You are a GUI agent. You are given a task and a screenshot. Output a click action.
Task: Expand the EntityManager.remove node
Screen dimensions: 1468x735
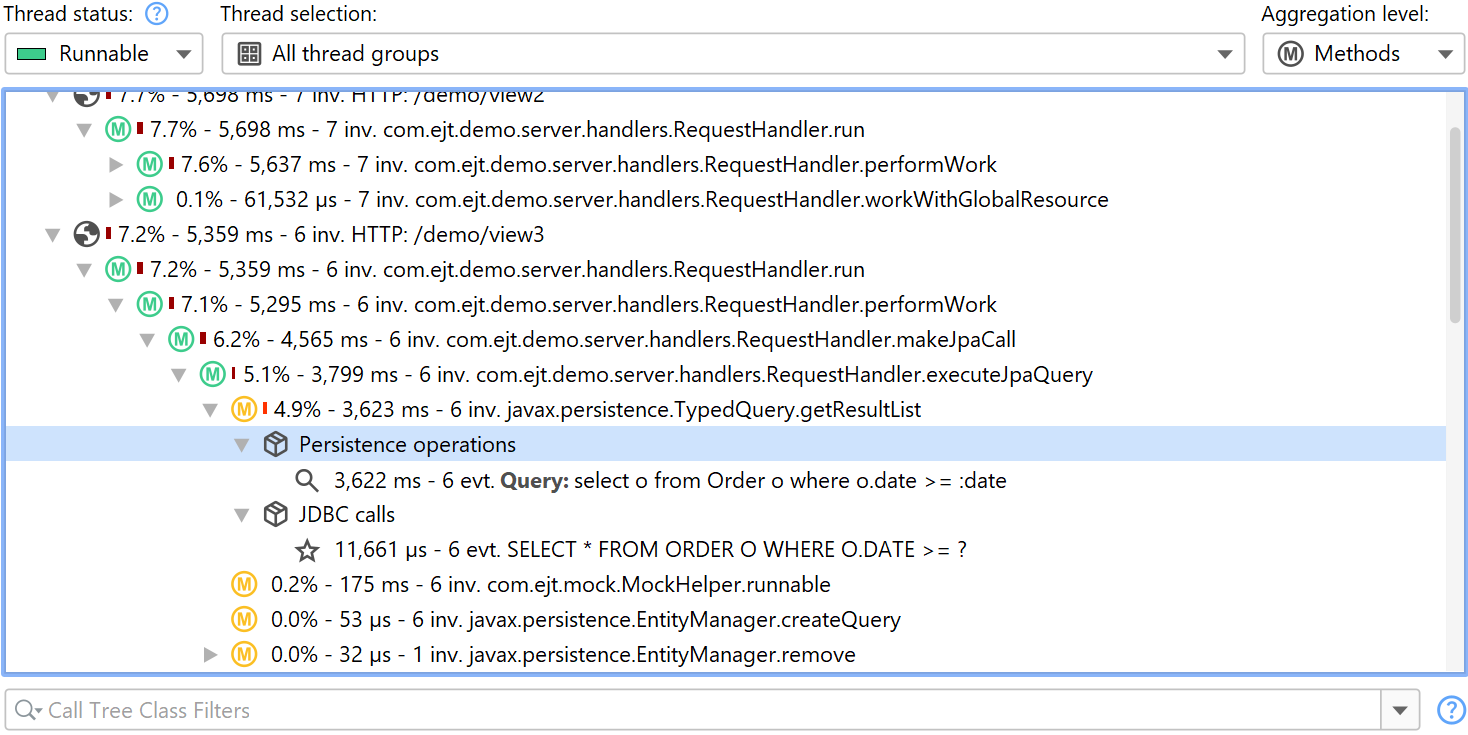(210, 655)
